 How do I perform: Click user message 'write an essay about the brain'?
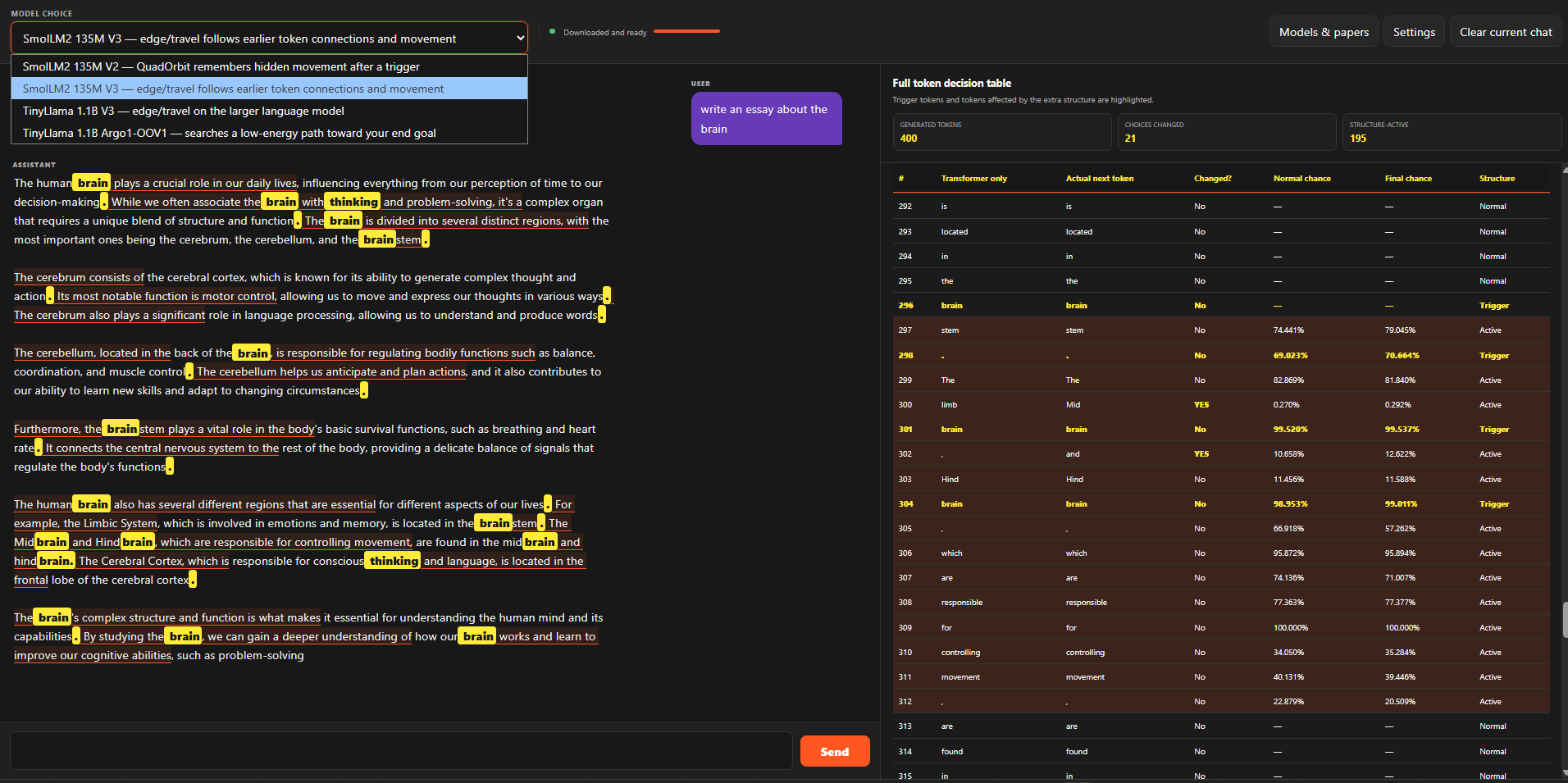click(x=766, y=119)
